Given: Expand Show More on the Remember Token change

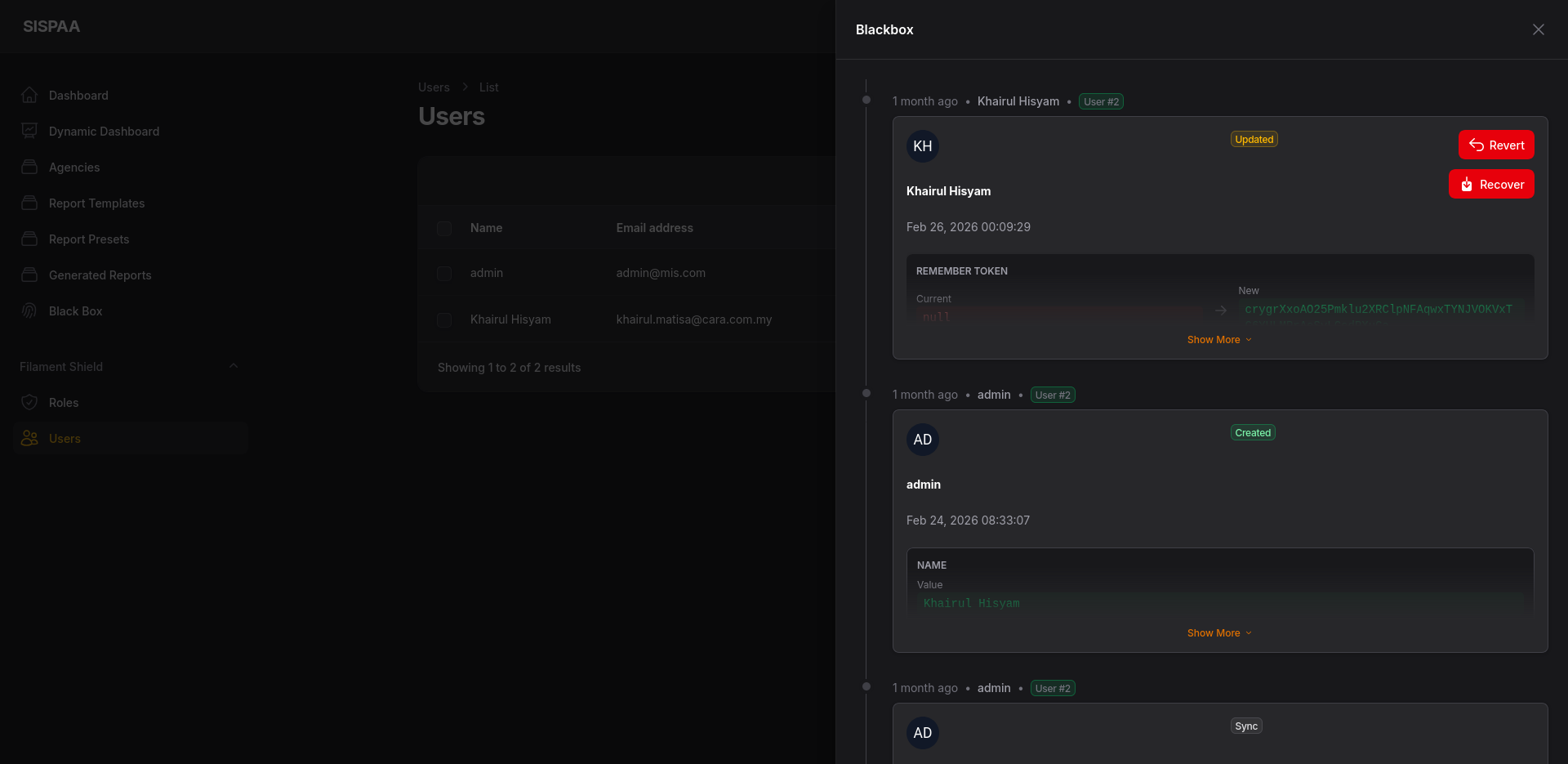Looking at the screenshot, I should [1218, 339].
